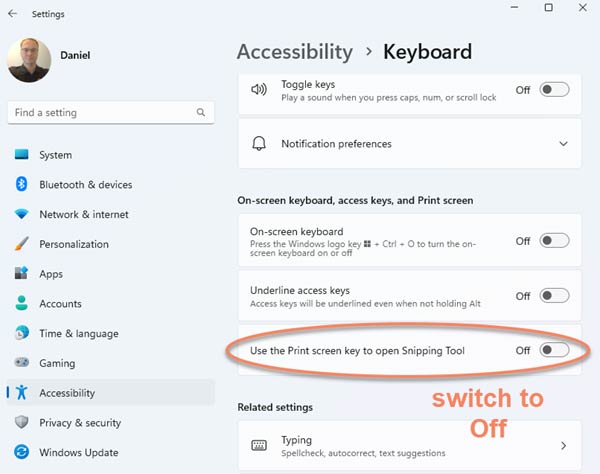Expand the Notification preferences chevron
This screenshot has height=474, width=600.
[x=563, y=144]
